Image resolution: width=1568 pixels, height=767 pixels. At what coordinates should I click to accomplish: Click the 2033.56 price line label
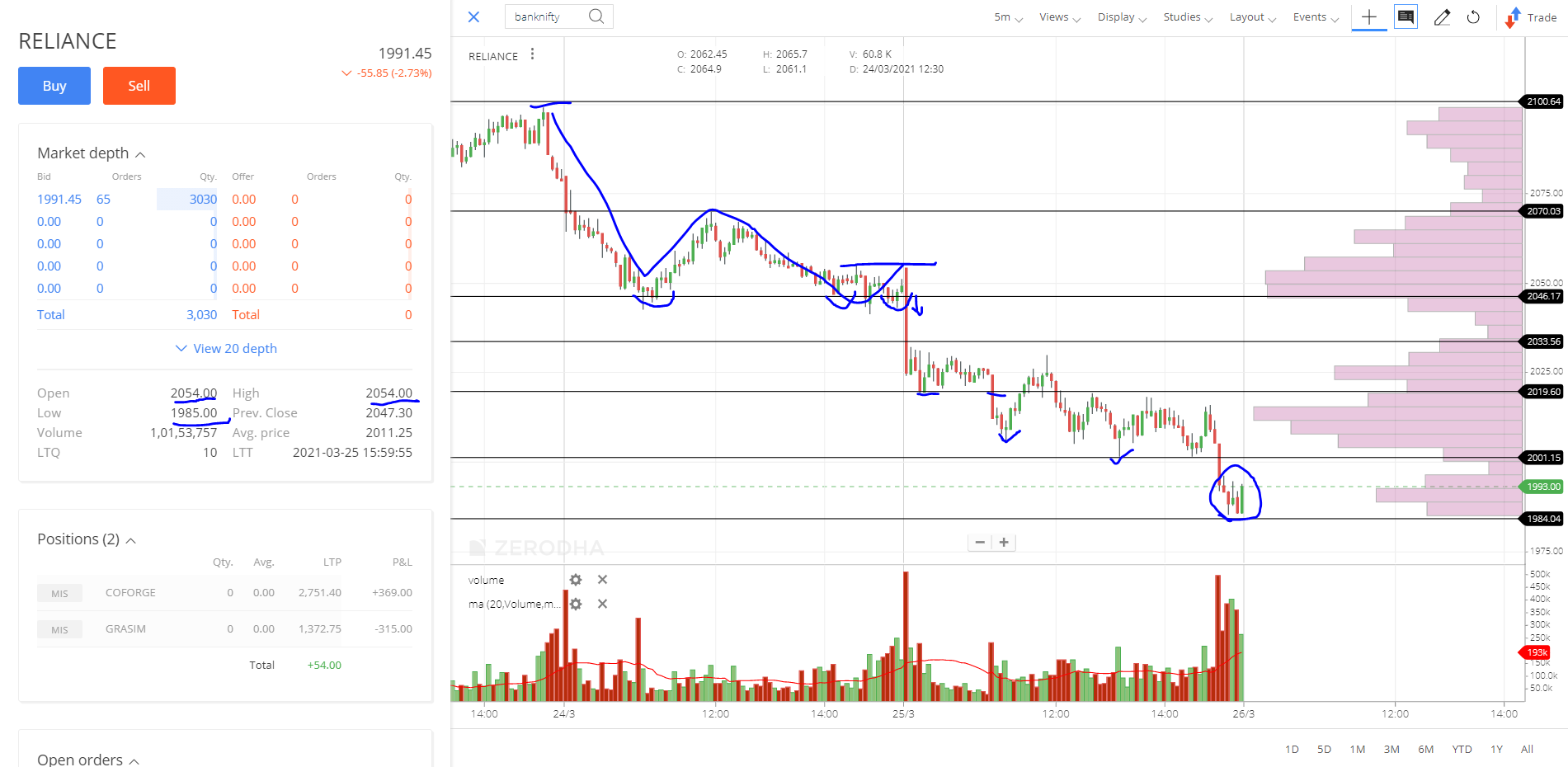[x=1542, y=341]
